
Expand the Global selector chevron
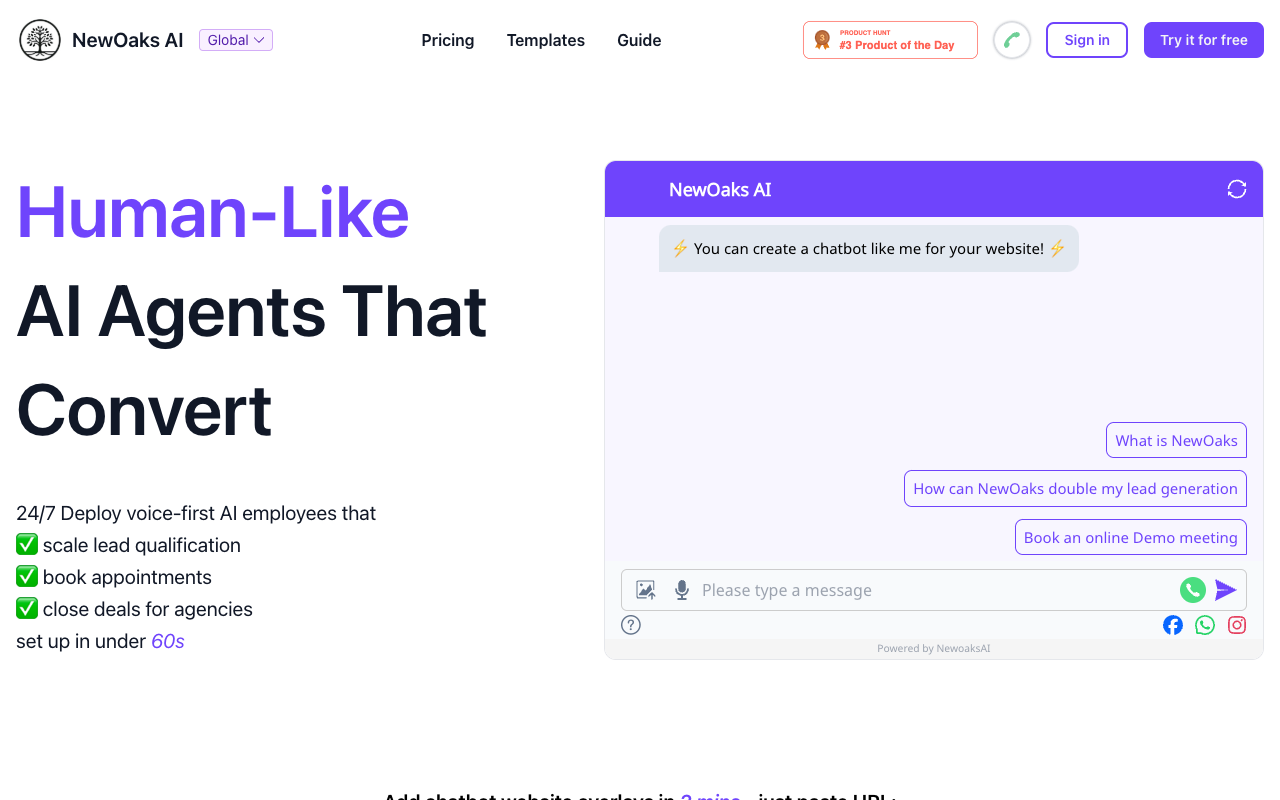click(x=260, y=40)
